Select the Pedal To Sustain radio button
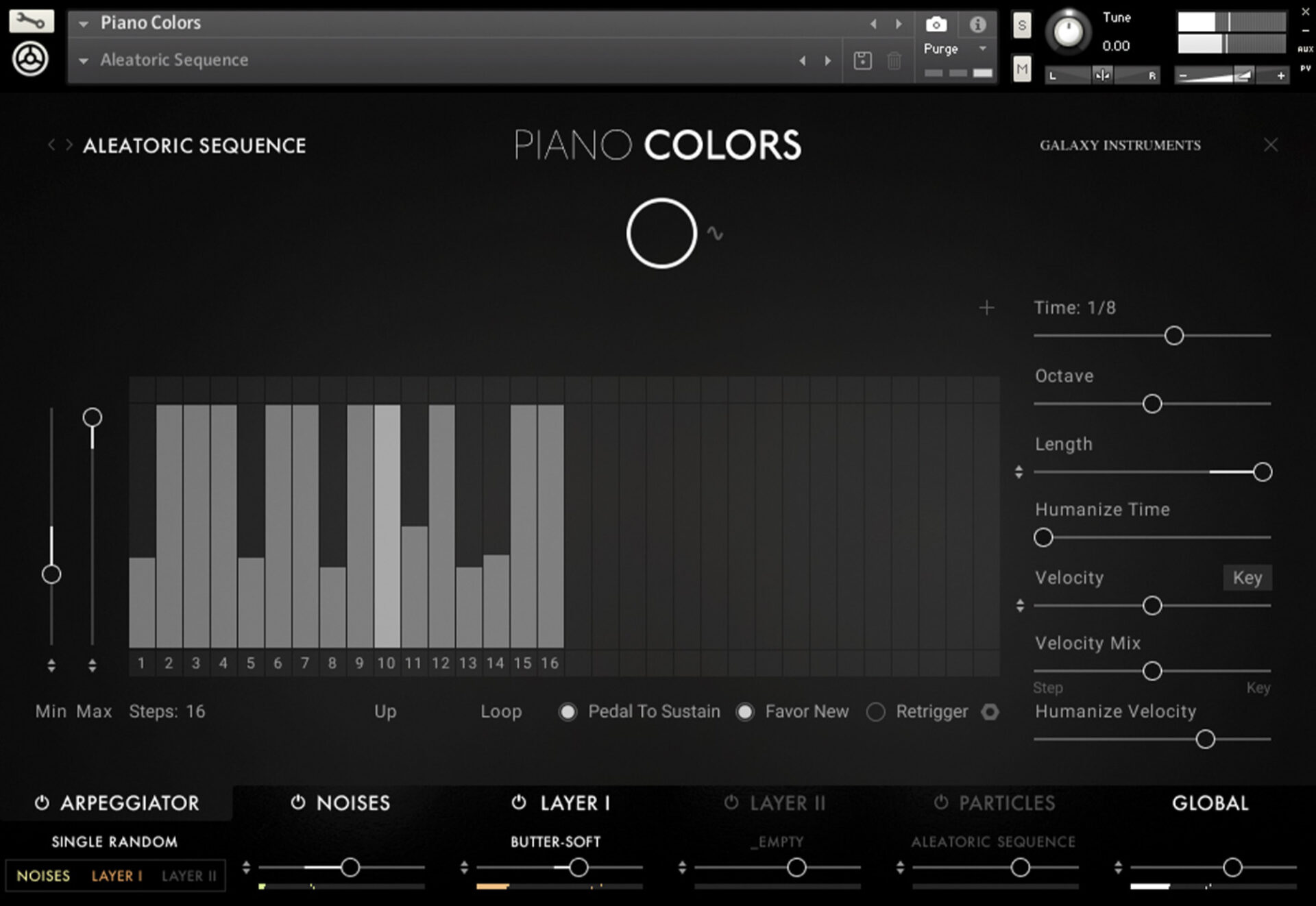 [x=568, y=712]
